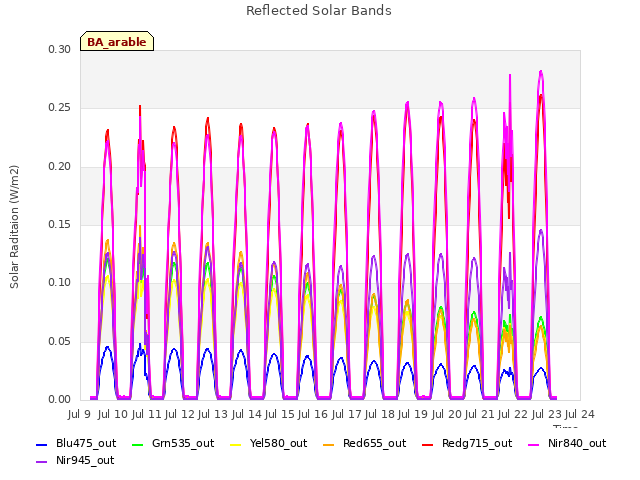Click the Jul 18 x-axis label

[380, 414]
